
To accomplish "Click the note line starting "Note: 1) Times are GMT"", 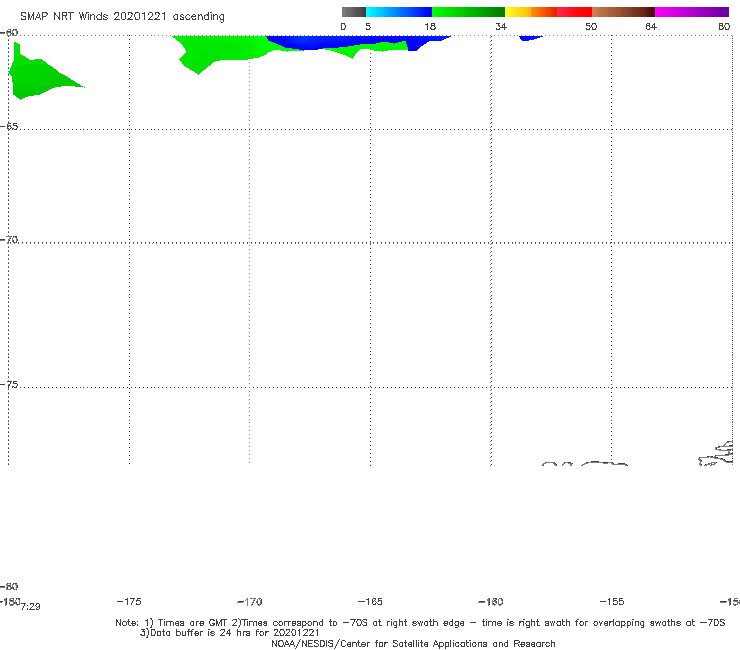I will [x=420, y=623].
